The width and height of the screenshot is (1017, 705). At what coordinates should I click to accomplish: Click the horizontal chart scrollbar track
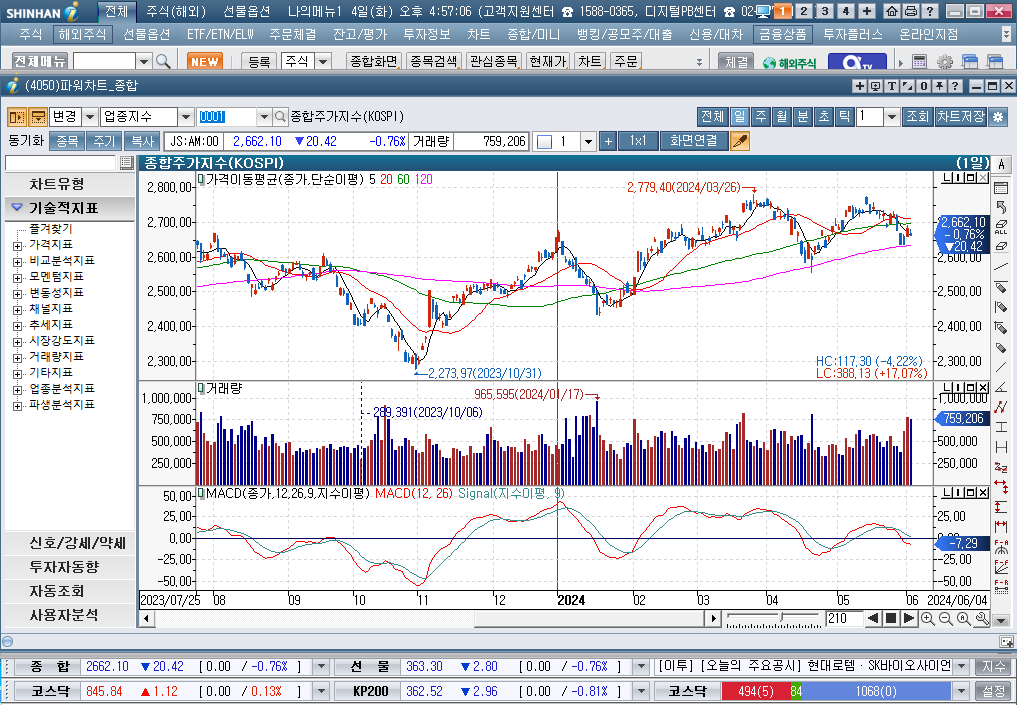(x=430, y=619)
